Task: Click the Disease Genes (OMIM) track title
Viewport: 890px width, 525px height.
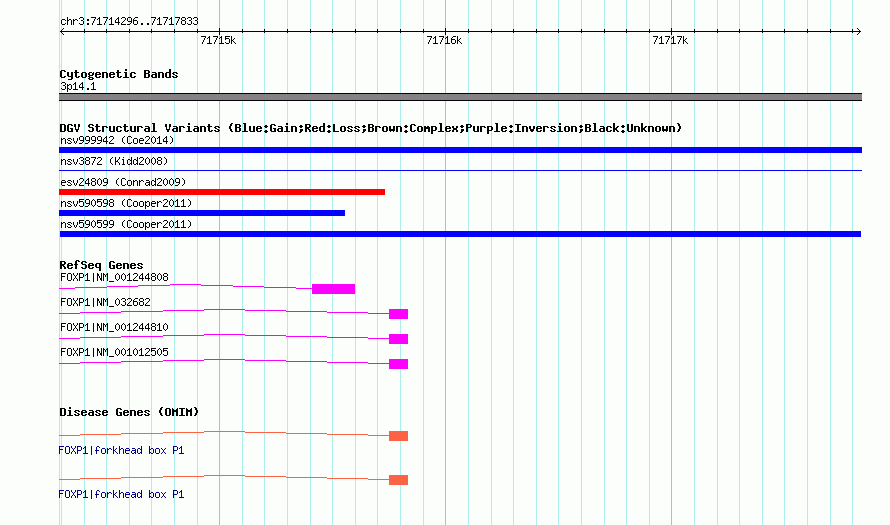Action: click(129, 412)
